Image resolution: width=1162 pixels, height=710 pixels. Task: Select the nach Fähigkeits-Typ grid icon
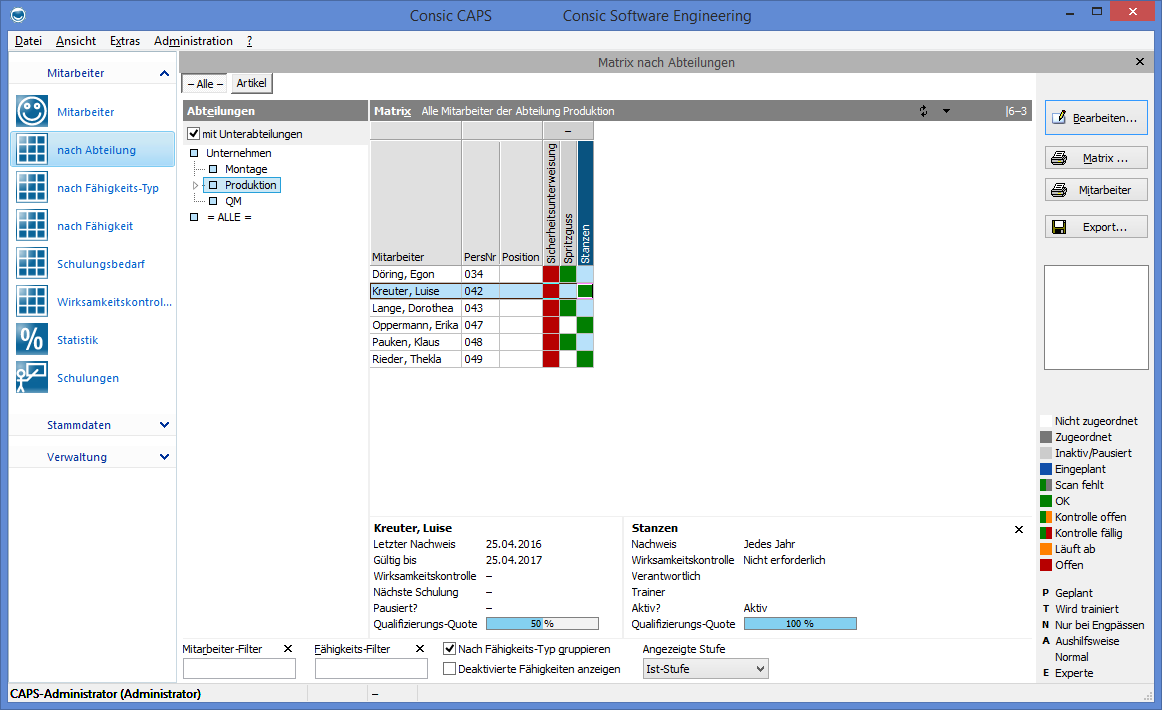click(32, 188)
